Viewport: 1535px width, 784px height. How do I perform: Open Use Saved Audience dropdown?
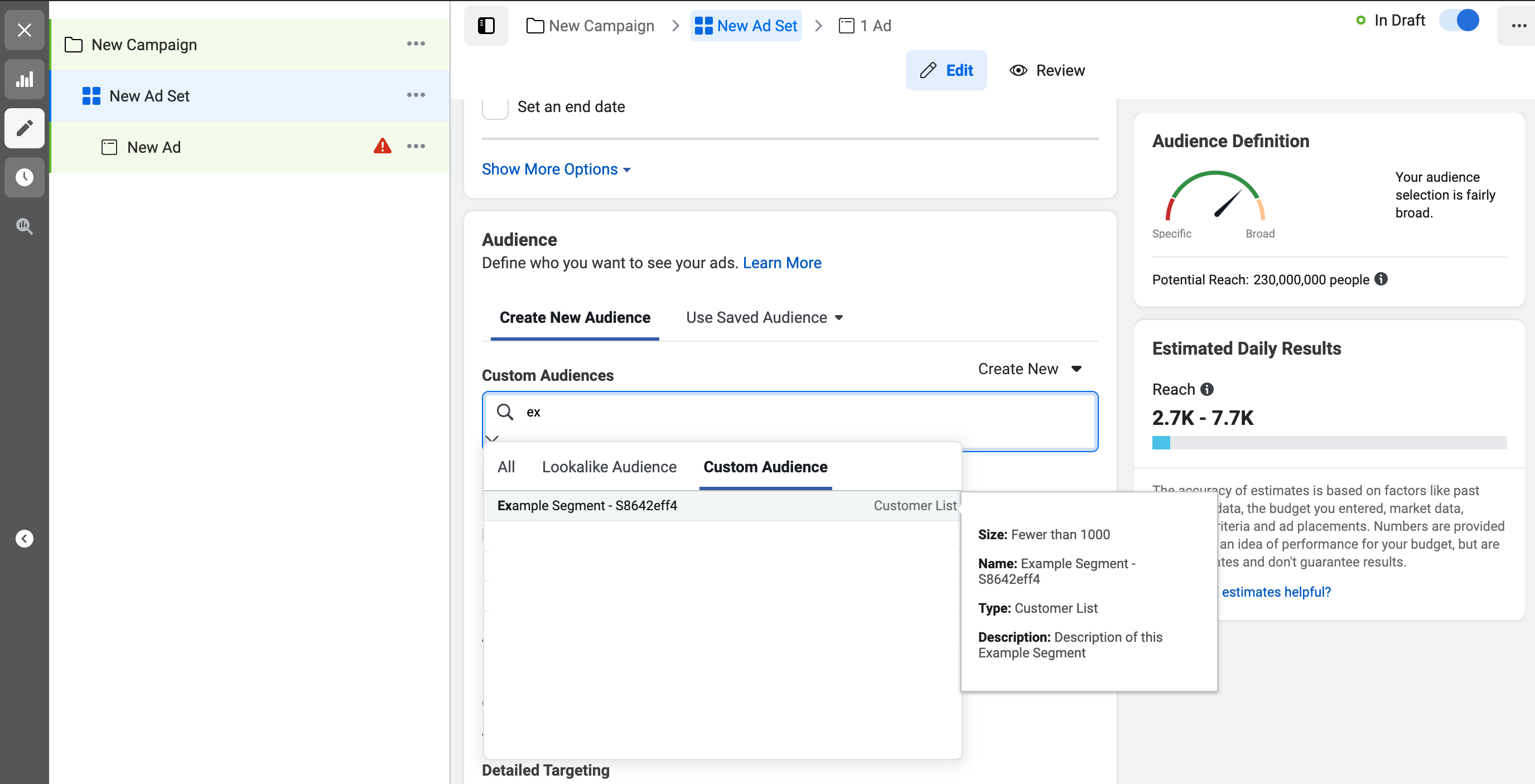pyautogui.click(x=764, y=317)
